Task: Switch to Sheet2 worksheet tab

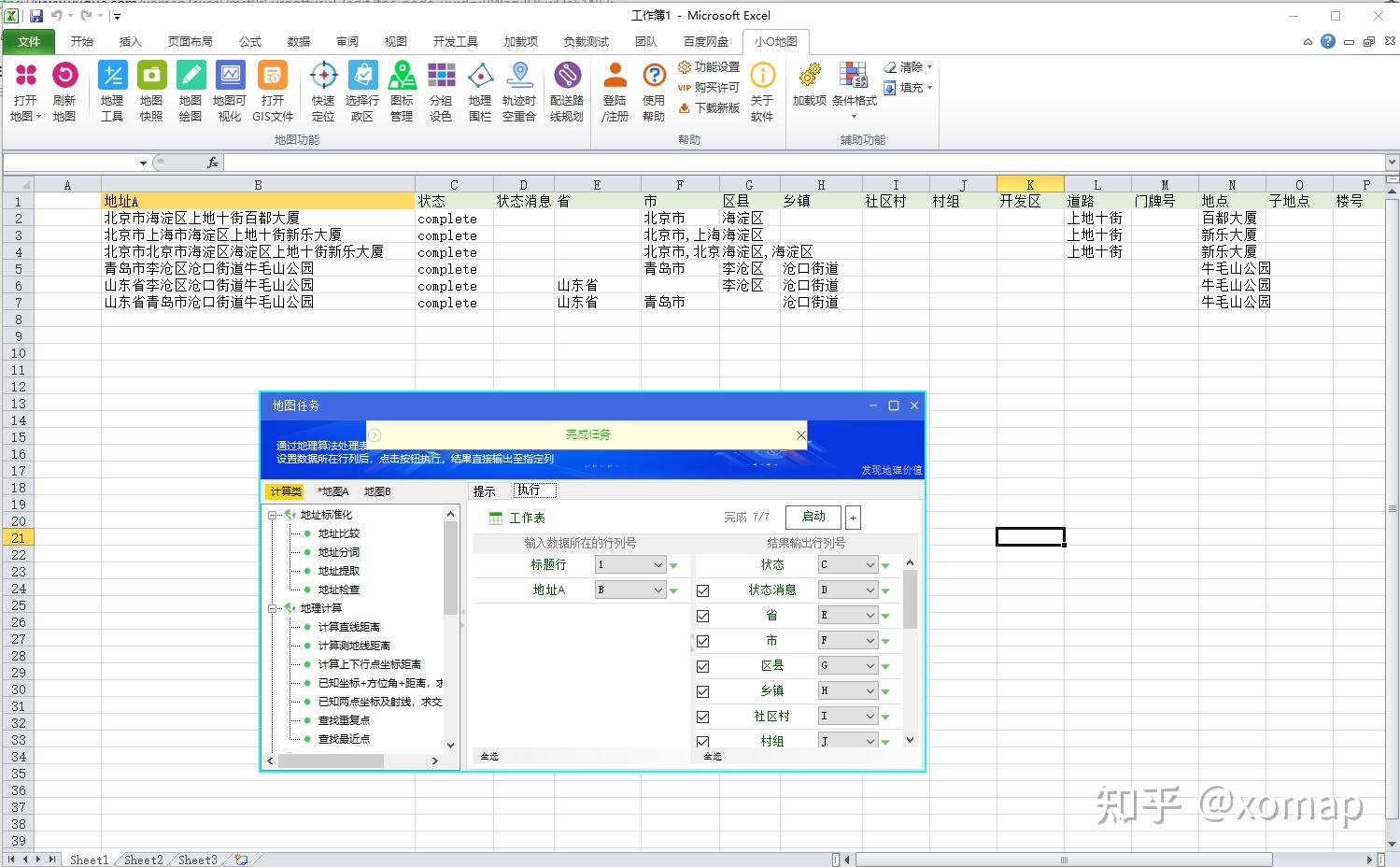Action: pyautogui.click(x=143, y=860)
